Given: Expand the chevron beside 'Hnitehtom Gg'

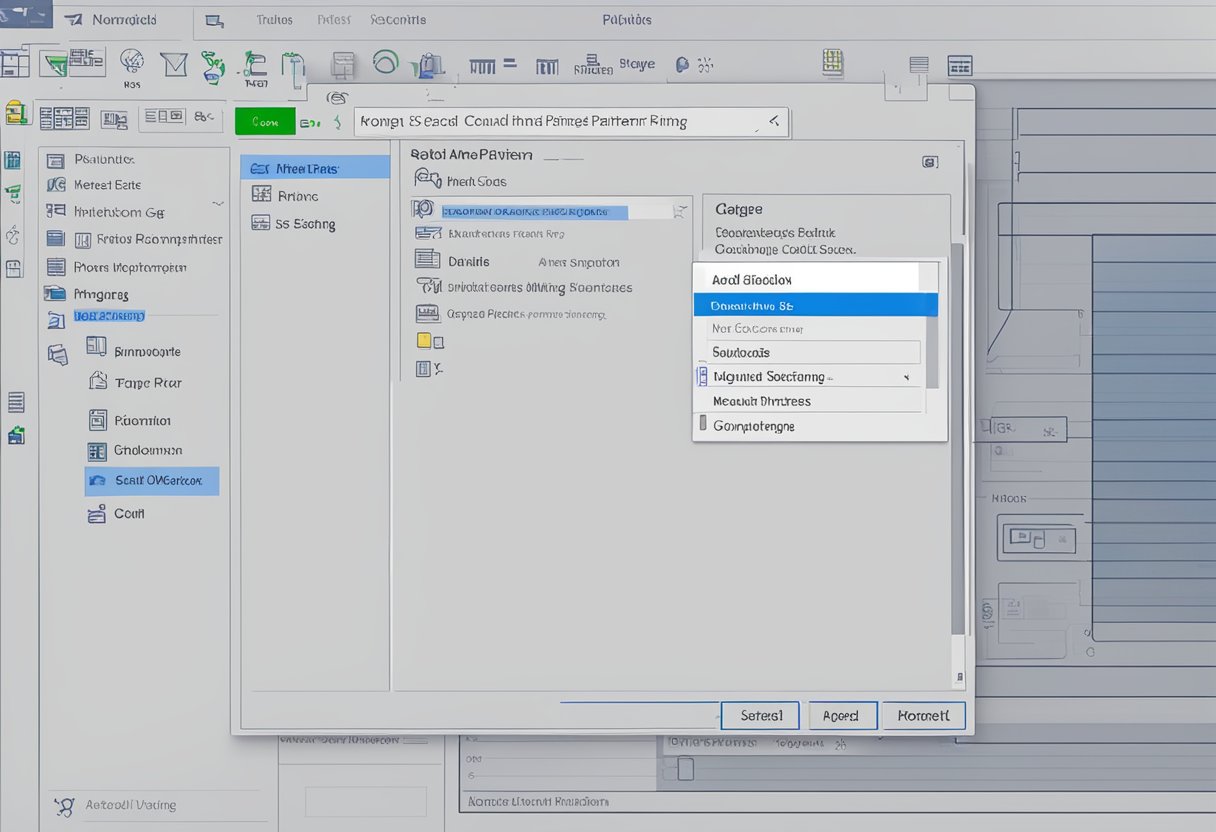Looking at the screenshot, I should [x=218, y=203].
